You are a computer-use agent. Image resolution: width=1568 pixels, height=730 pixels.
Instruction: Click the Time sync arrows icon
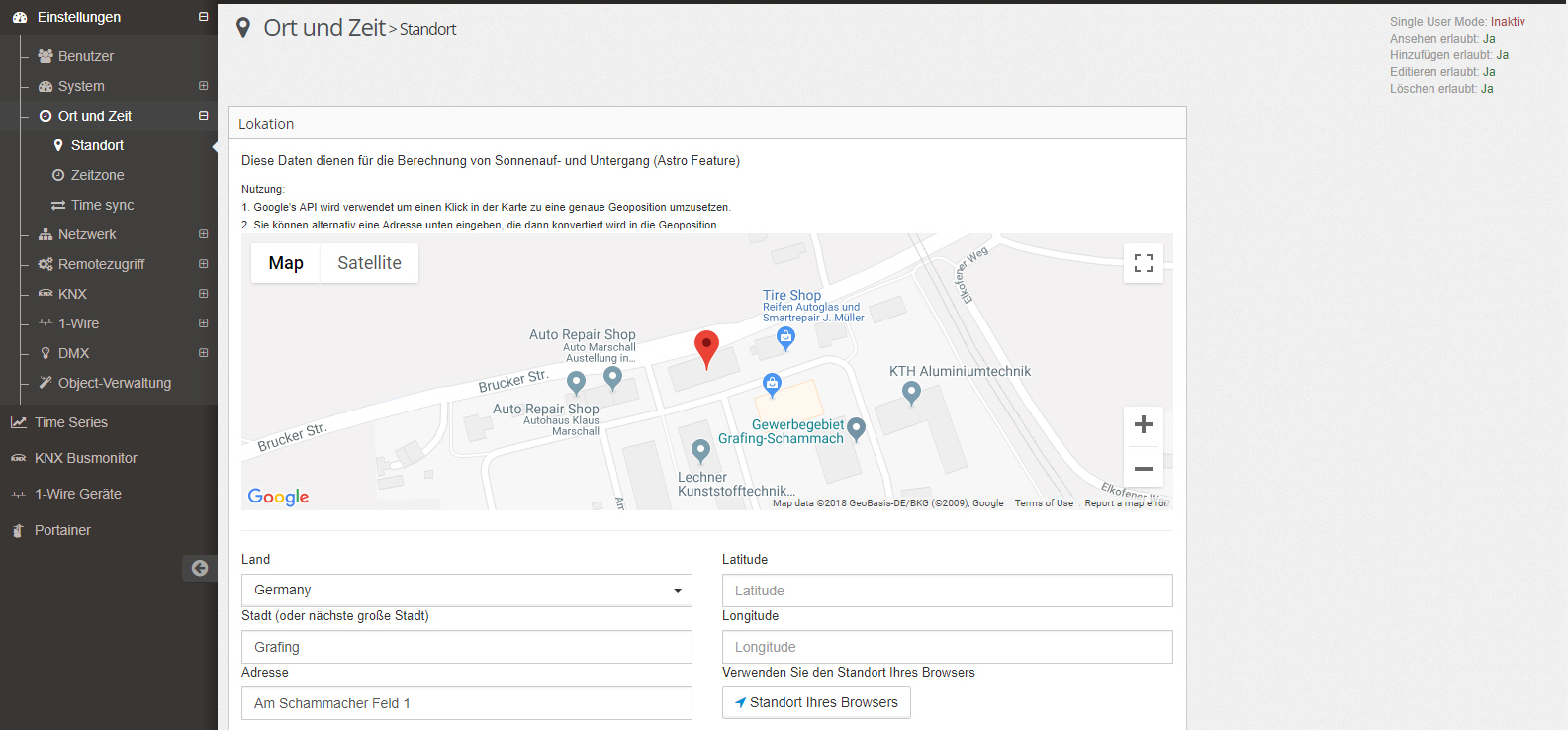58,205
